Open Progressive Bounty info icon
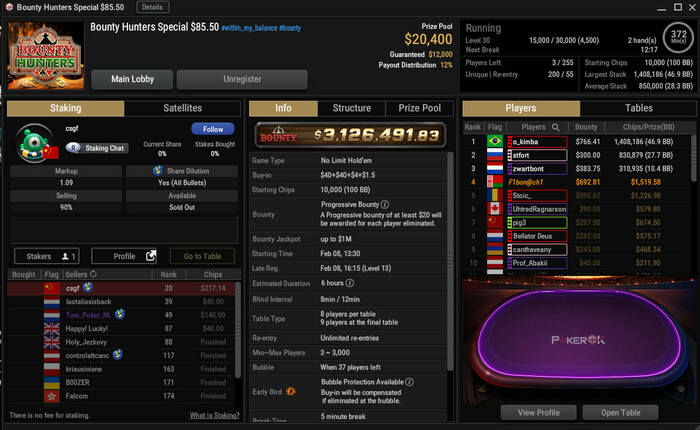This screenshot has height=430, width=700. (x=385, y=204)
